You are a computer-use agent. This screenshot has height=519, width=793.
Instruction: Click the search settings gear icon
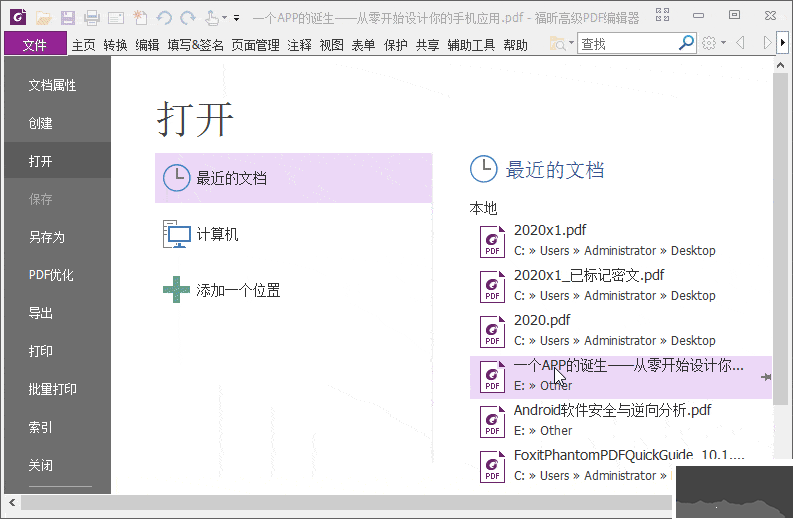pyautogui.click(x=709, y=43)
